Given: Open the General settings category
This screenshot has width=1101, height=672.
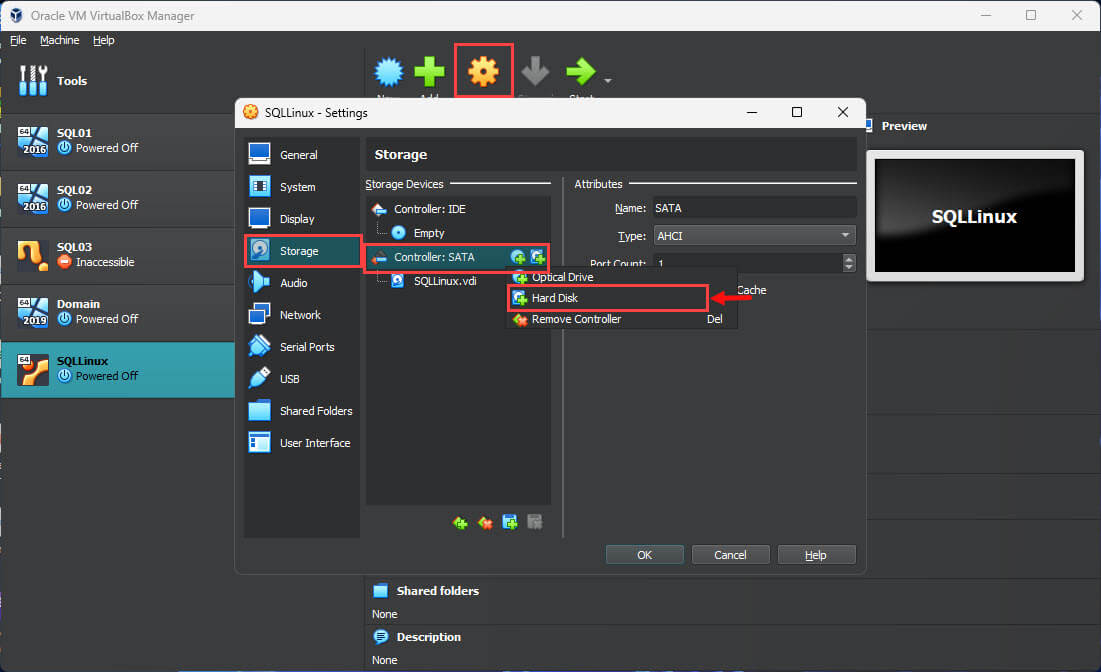Looking at the screenshot, I should point(302,154).
